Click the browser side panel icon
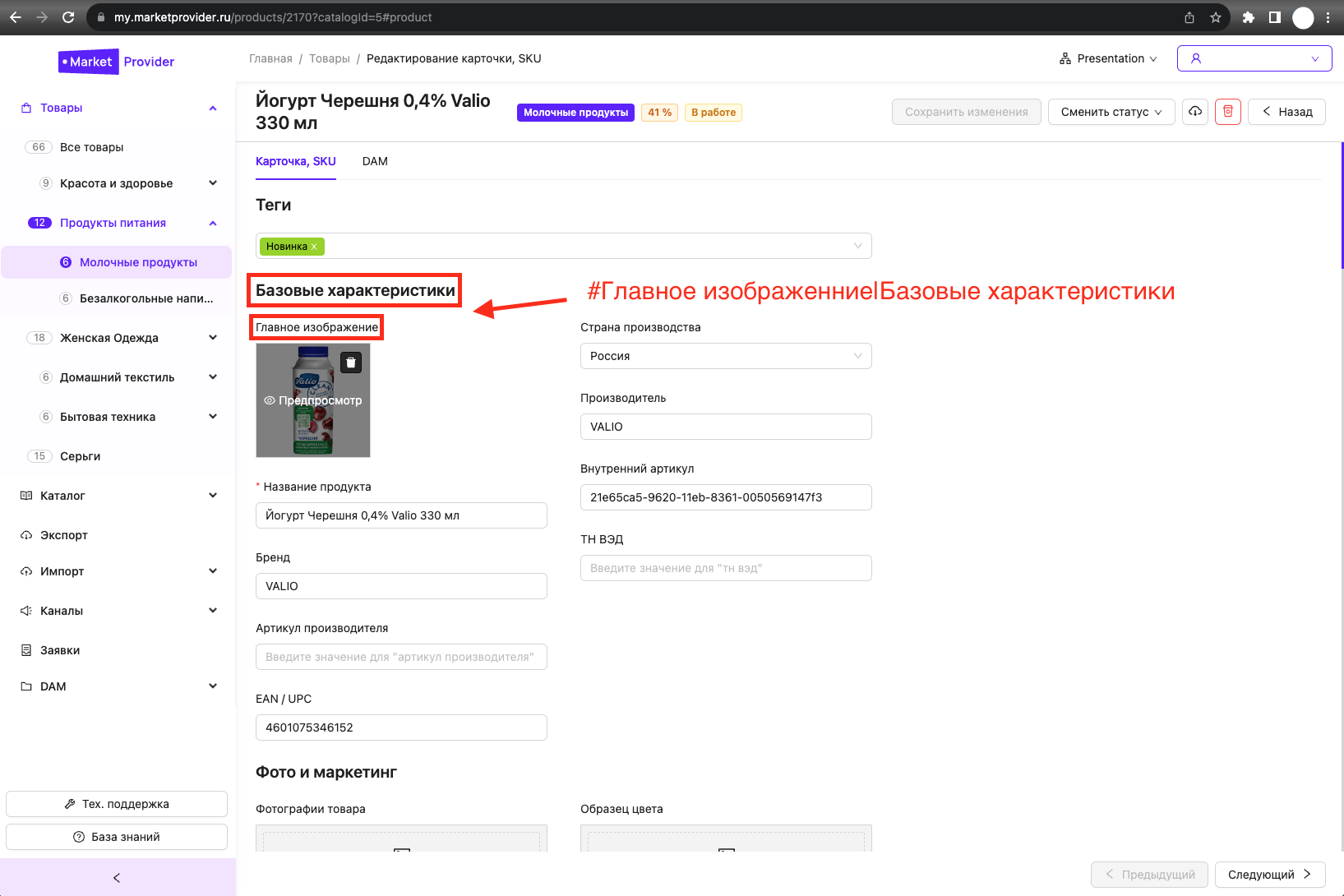This screenshot has width=1344, height=896. (1275, 17)
